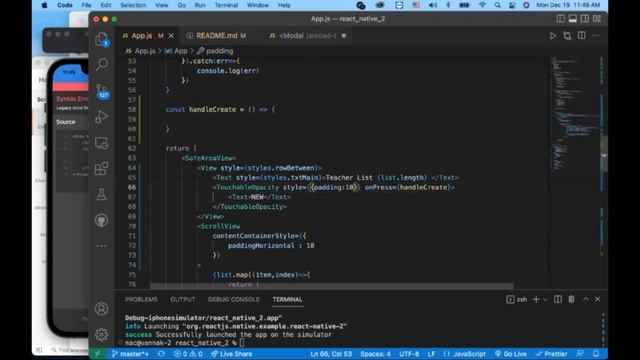Open Source Control view with 127 badge
The width and height of the screenshot is (640, 360).
102,91
